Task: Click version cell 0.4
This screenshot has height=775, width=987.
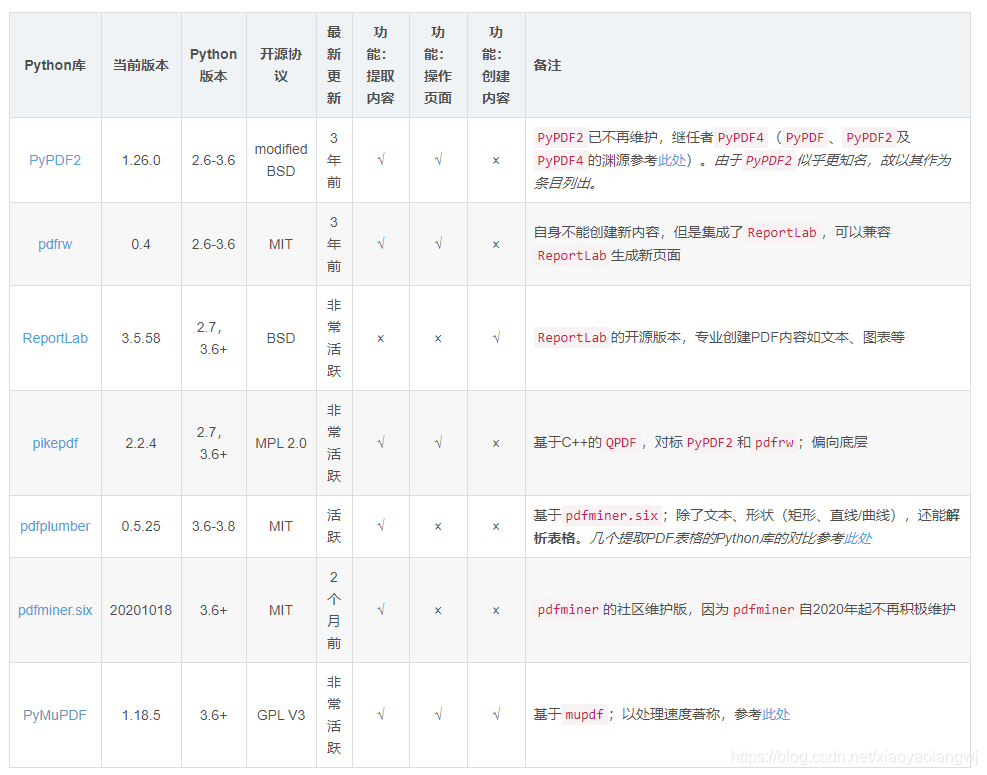Action: [x=141, y=244]
